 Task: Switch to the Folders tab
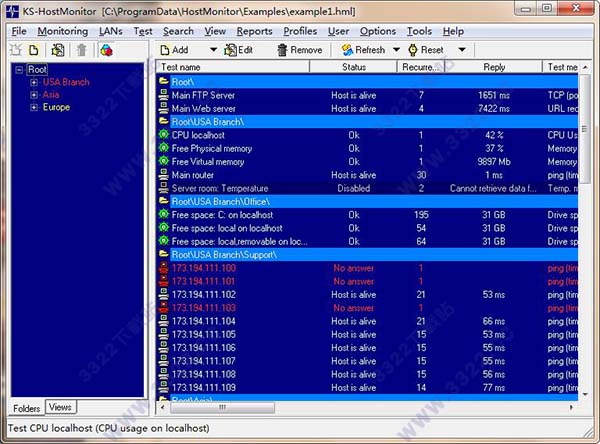pos(26,408)
